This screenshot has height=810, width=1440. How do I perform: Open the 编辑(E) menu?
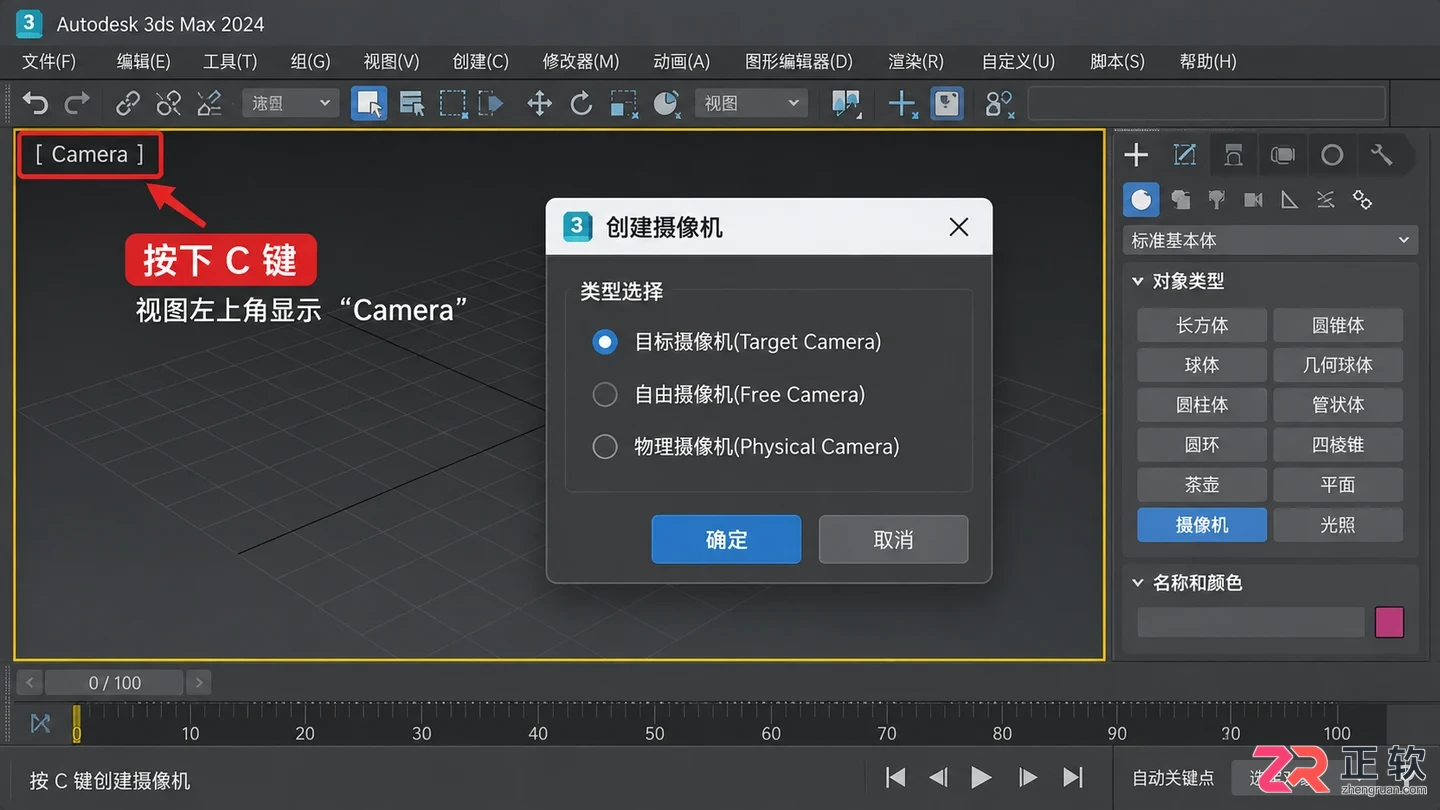point(143,61)
